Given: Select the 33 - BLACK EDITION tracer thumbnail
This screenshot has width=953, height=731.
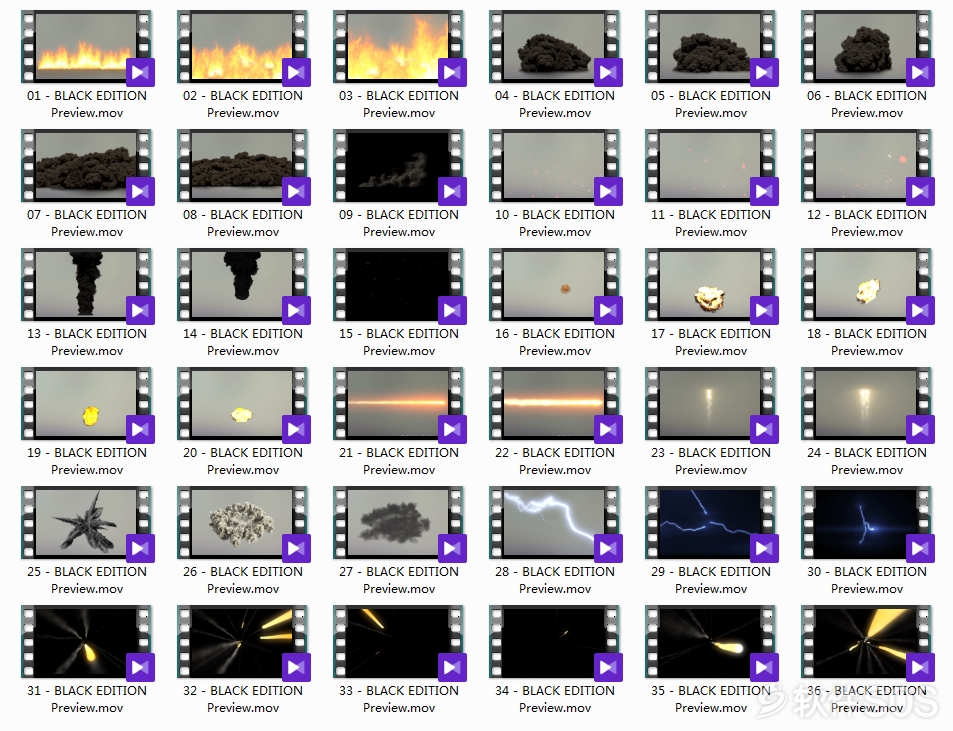Looking at the screenshot, I should click(399, 642).
